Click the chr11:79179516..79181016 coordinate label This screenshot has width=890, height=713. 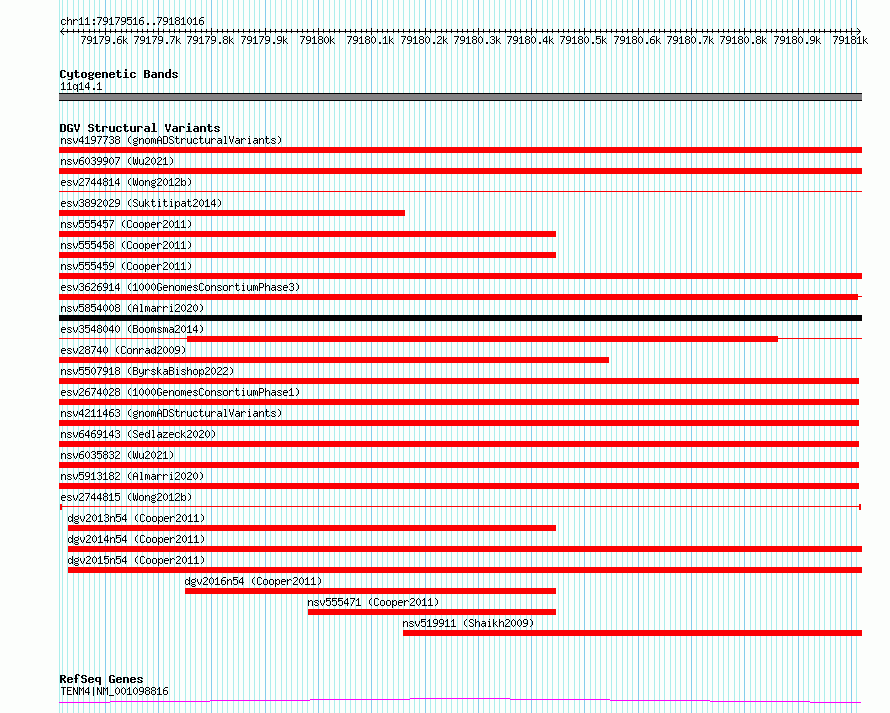(132, 21)
